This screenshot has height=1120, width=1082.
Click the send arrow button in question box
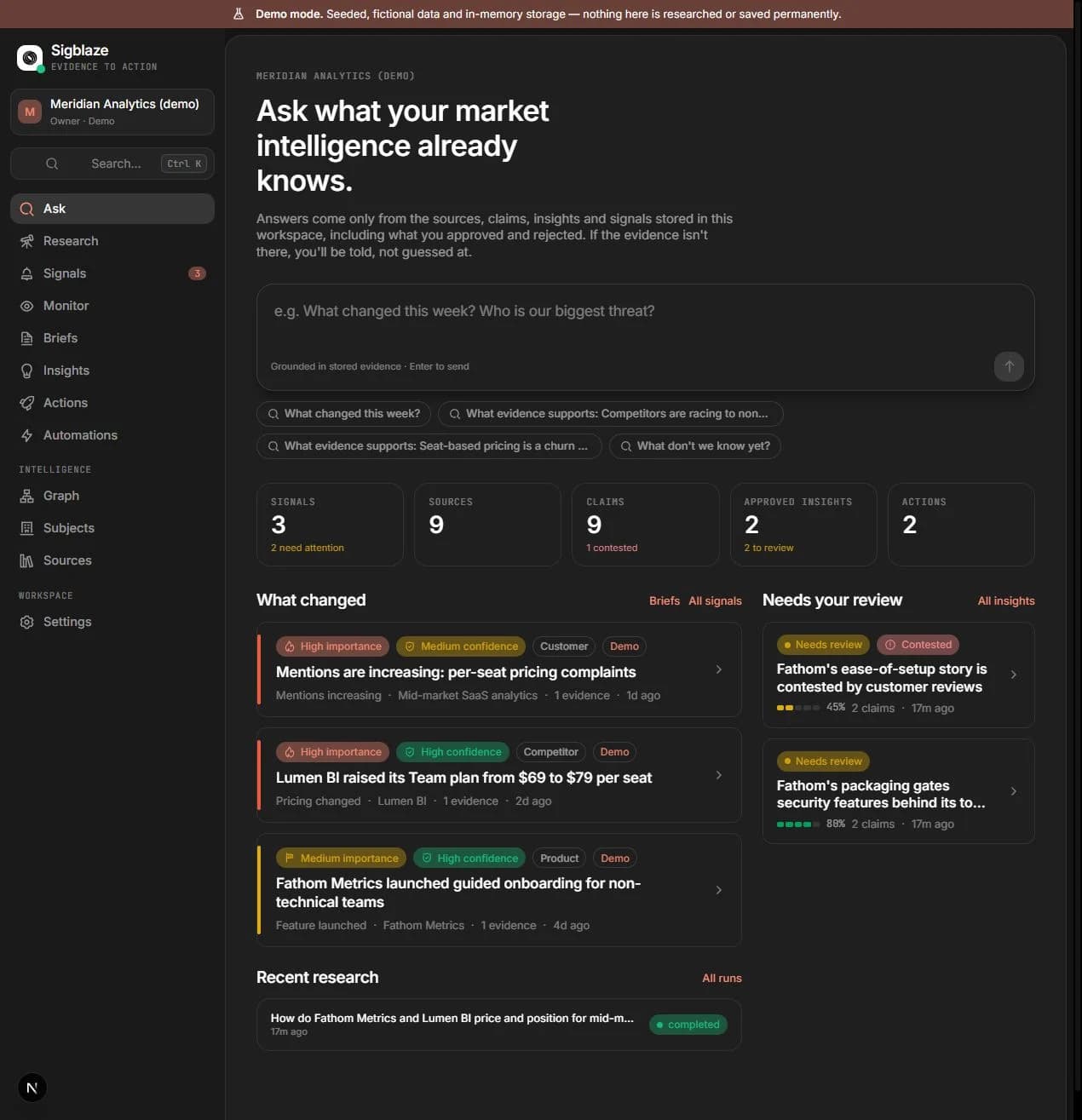(1009, 366)
